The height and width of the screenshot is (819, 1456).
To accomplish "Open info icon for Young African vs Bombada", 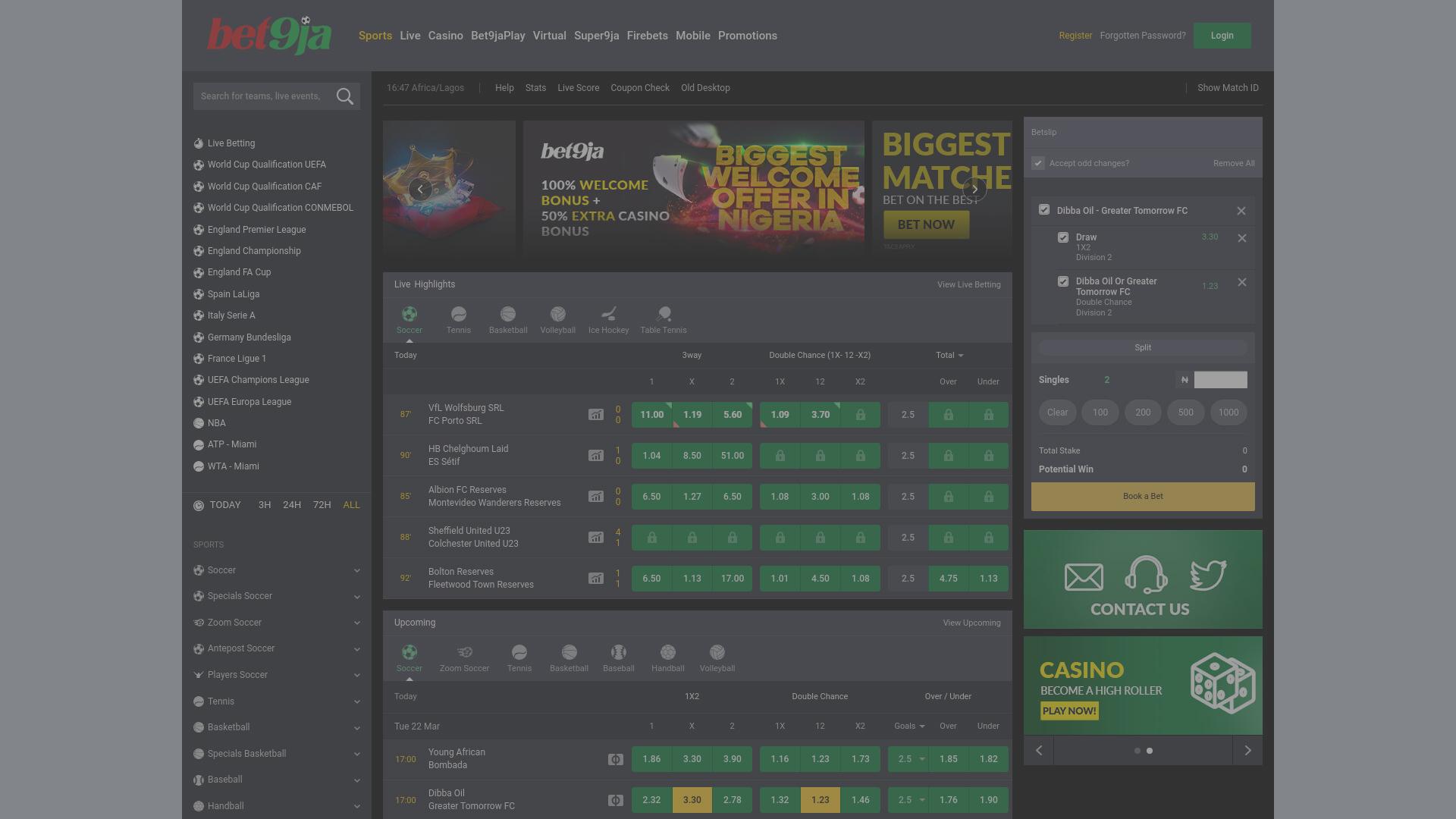I will 616,759.
